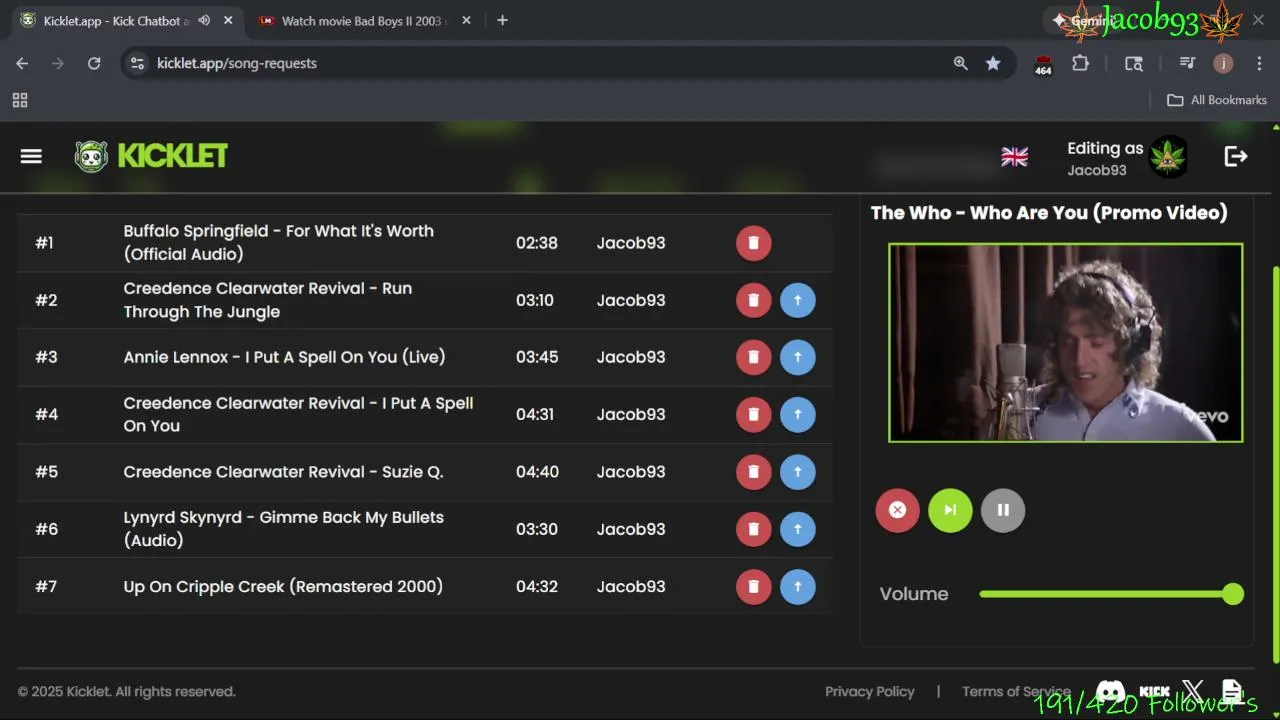
Task: Open the Chrome apps grid shortcut
Action: pos(20,100)
